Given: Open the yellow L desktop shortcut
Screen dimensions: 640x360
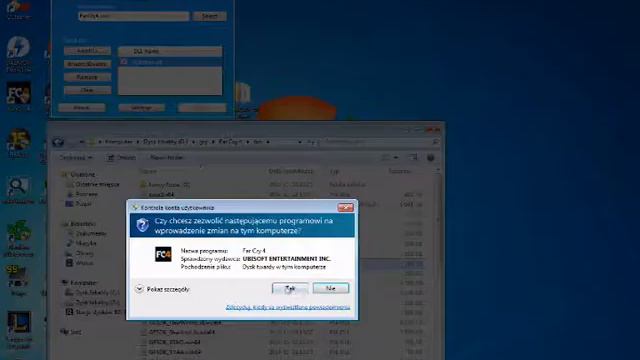Looking at the screenshot, I should coord(19,330).
